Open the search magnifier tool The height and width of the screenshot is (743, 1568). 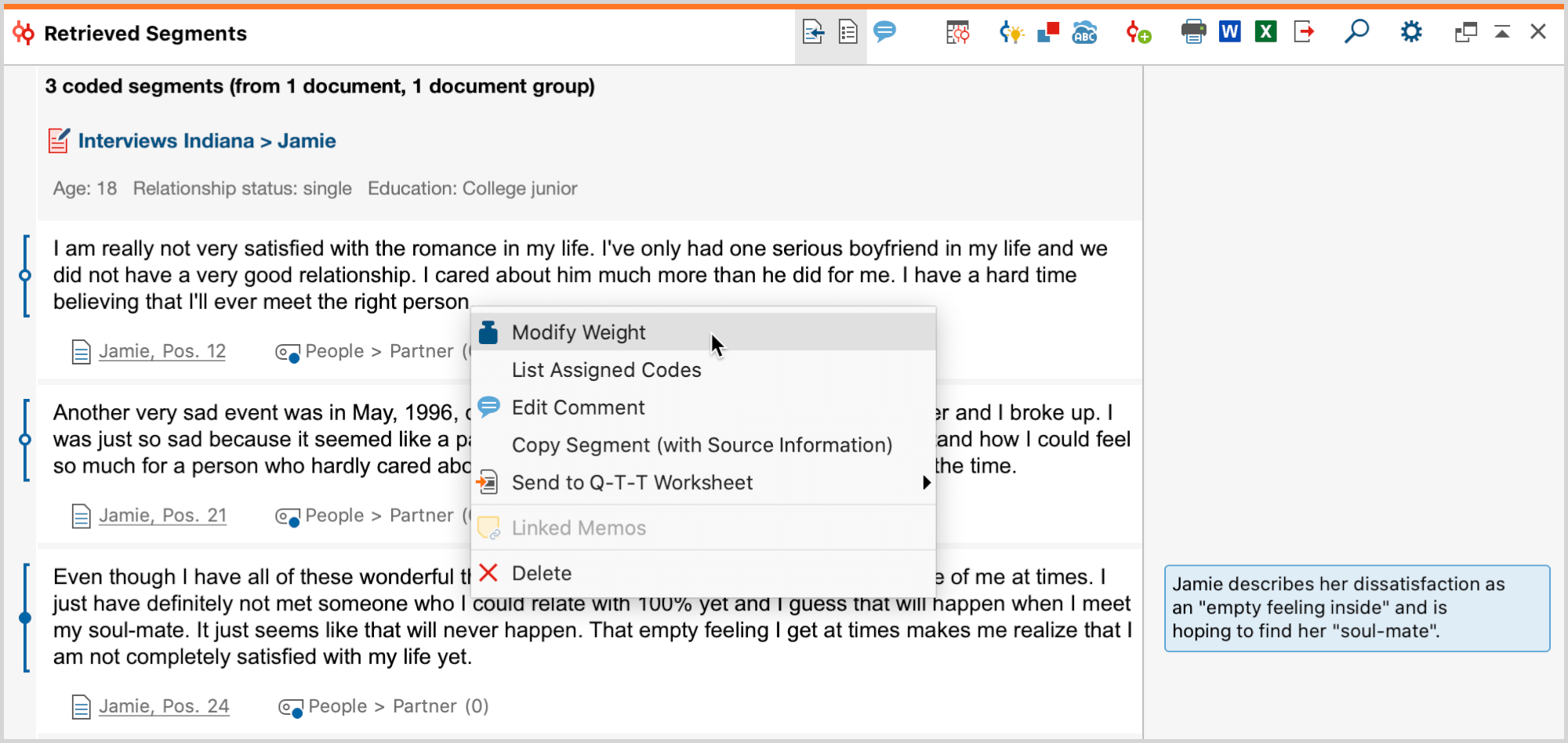coord(1356,32)
